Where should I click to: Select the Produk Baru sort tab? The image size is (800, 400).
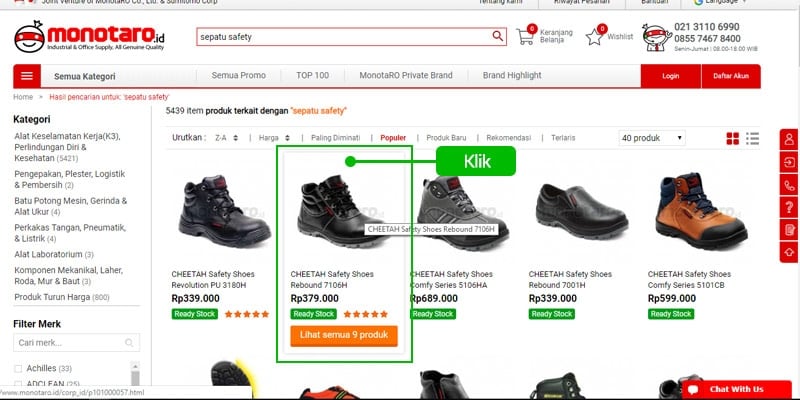446,138
